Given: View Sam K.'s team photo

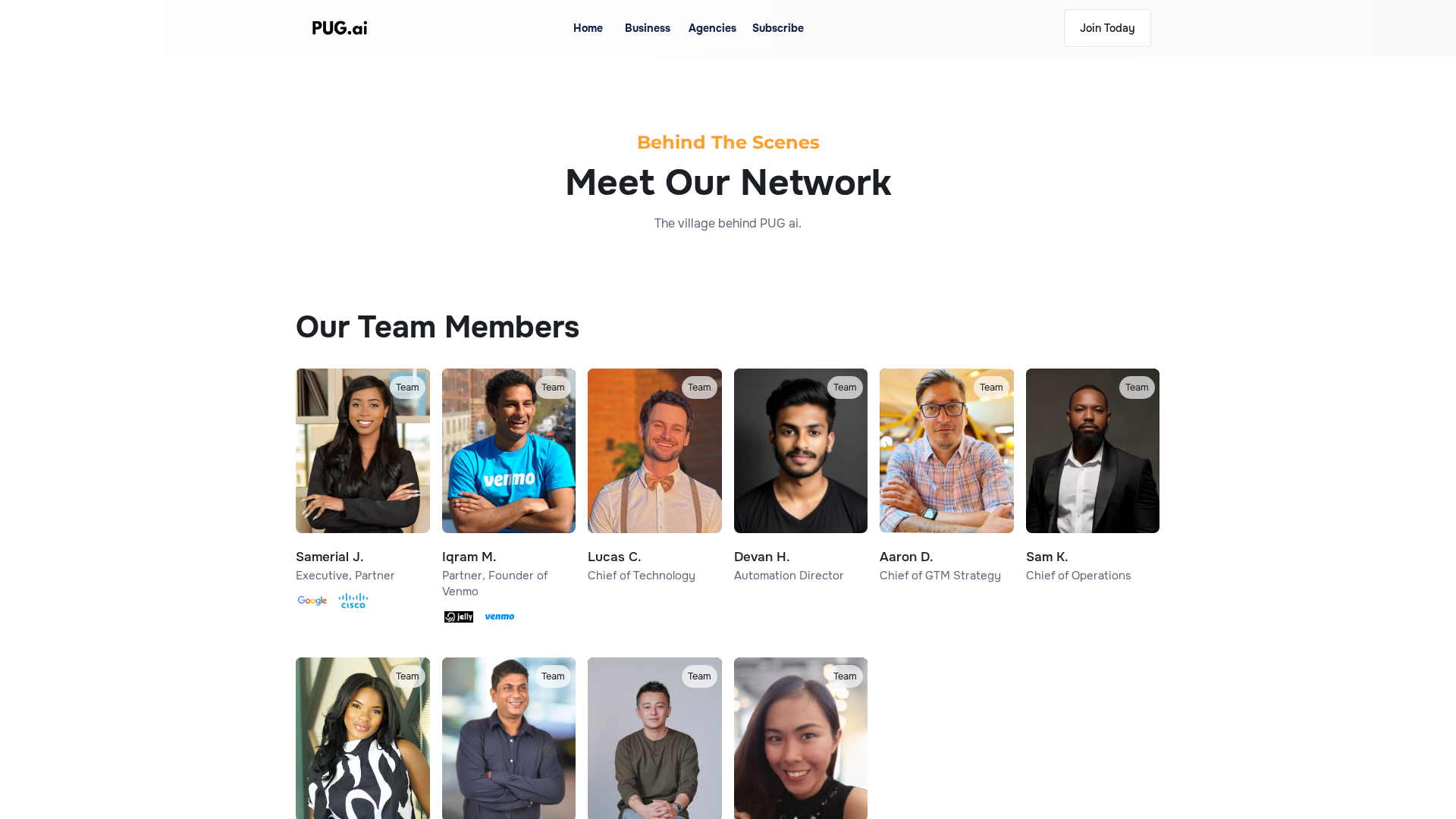Looking at the screenshot, I should (x=1093, y=463).
